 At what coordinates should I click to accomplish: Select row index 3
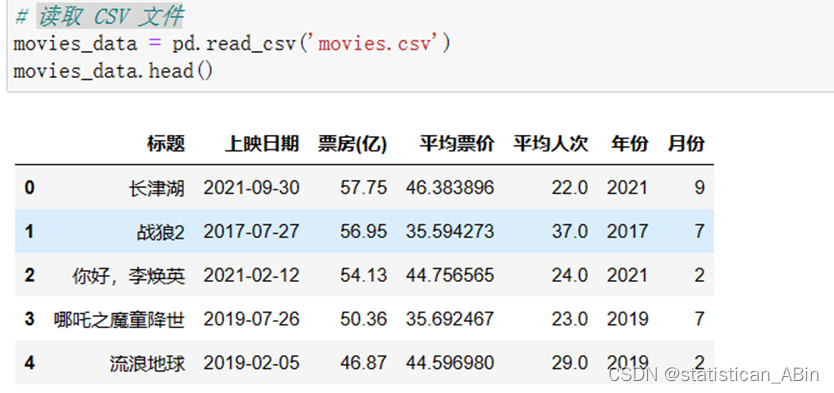(x=29, y=319)
